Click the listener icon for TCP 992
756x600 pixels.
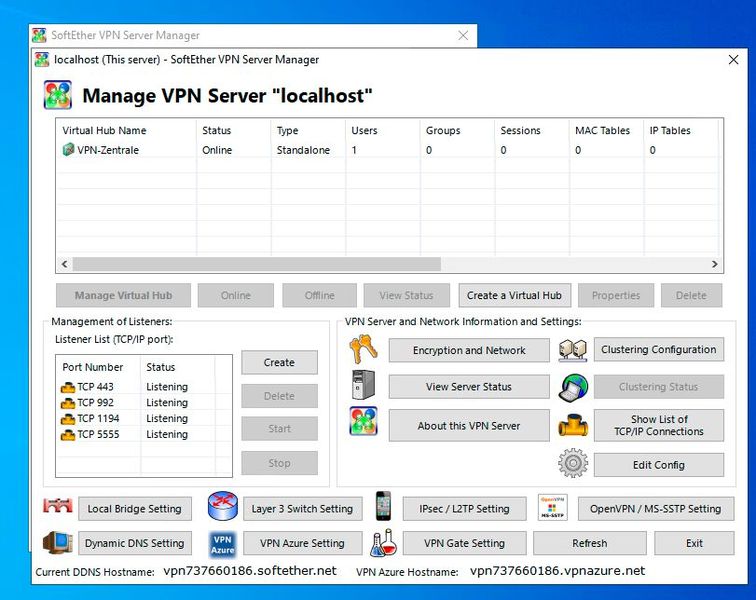coord(68,403)
